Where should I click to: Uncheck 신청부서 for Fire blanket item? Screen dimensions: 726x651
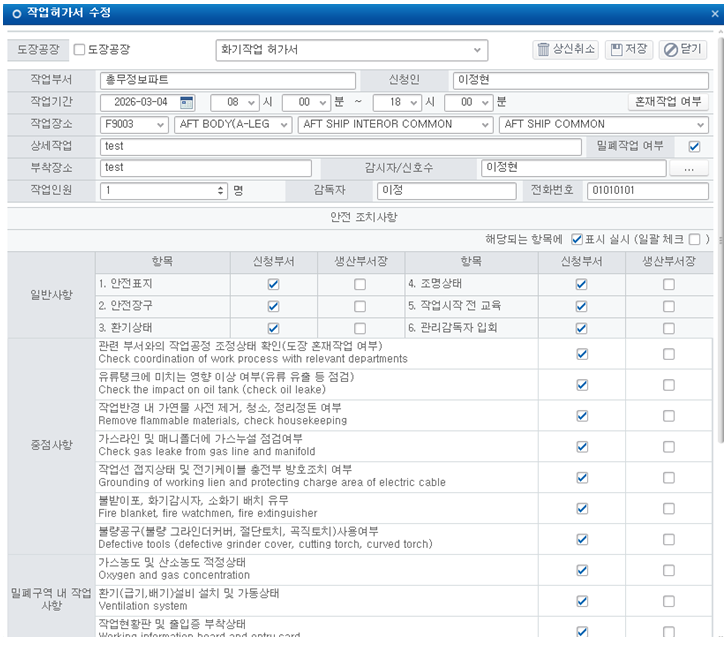[582, 508]
